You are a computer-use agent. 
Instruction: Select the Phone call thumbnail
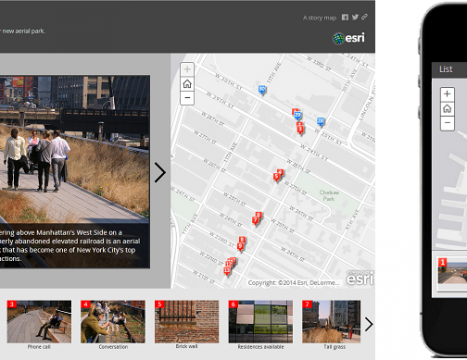[x=39, y=322]
